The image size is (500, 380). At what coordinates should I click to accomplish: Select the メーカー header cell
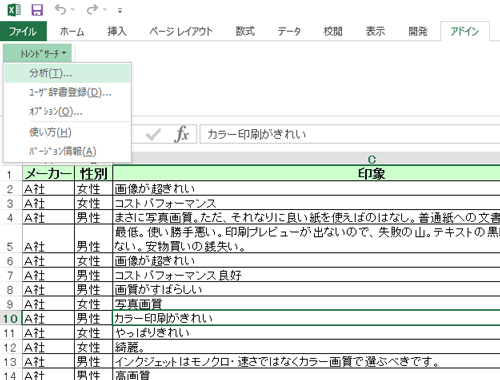tap(48, 173)
